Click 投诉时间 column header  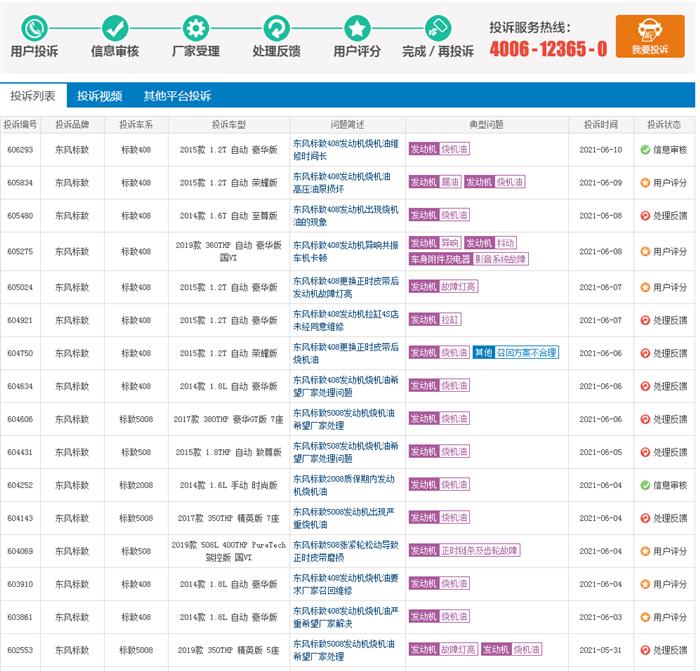point(601,125)
